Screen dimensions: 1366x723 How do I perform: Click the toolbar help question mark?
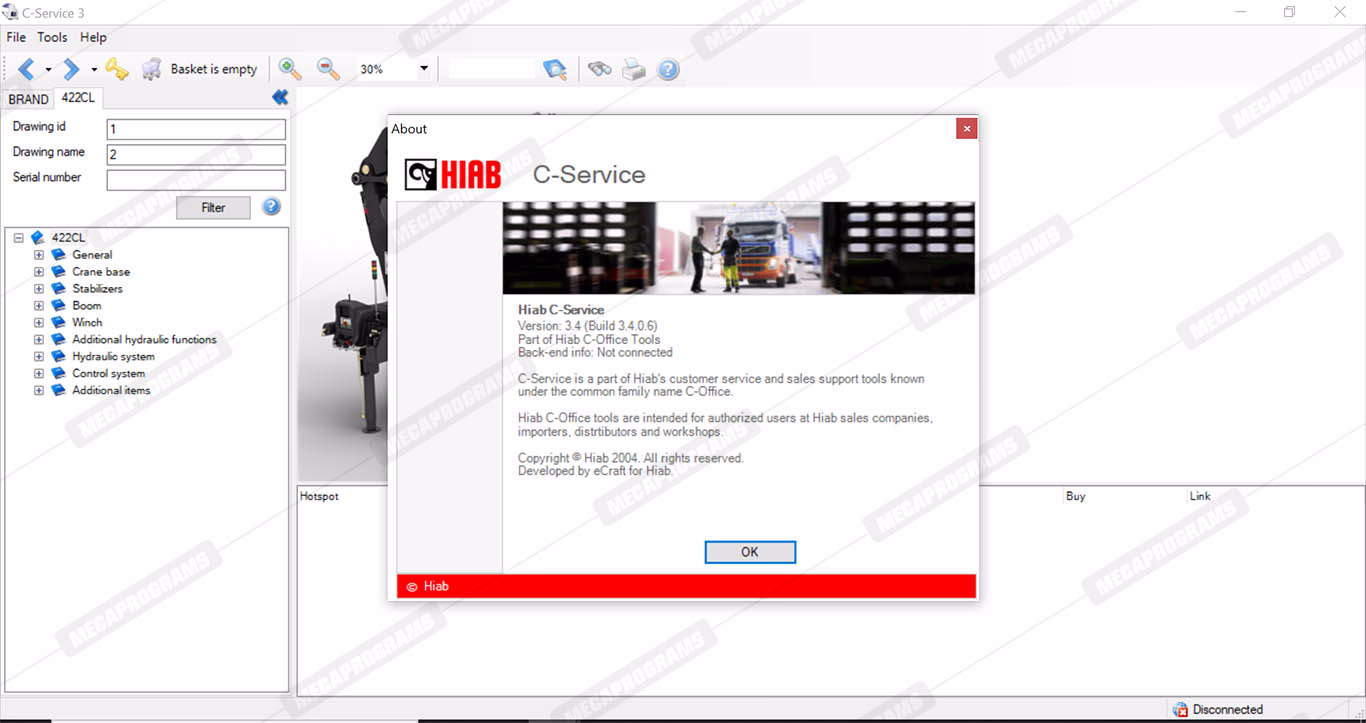(x=668, y=69)
